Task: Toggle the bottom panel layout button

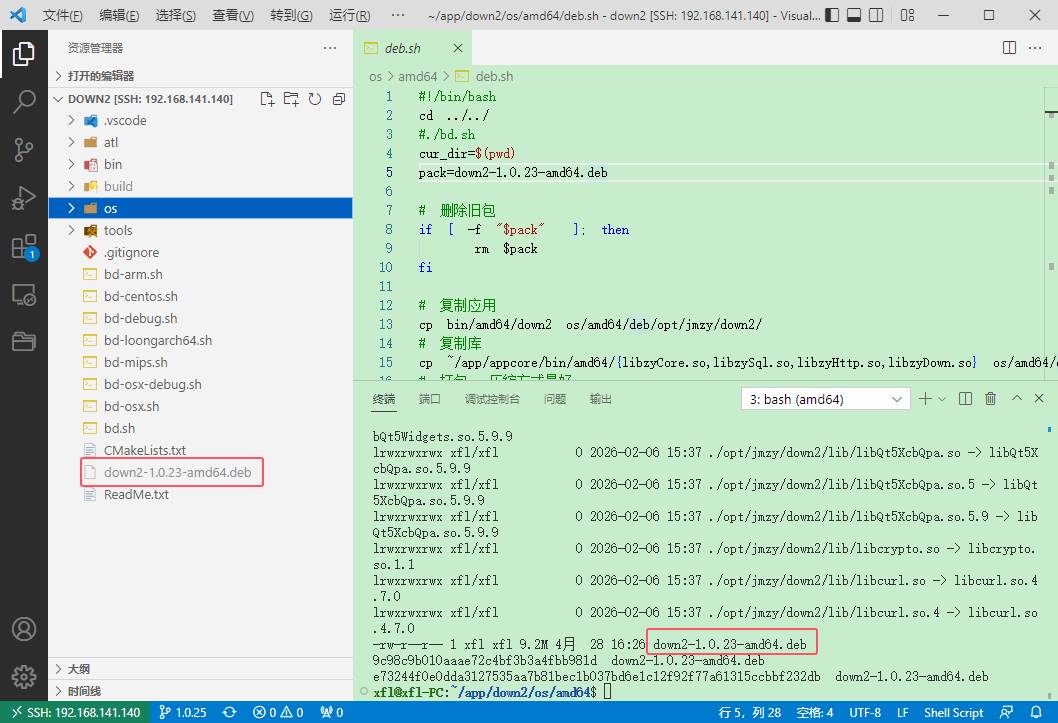Action: tap(854, 15)
